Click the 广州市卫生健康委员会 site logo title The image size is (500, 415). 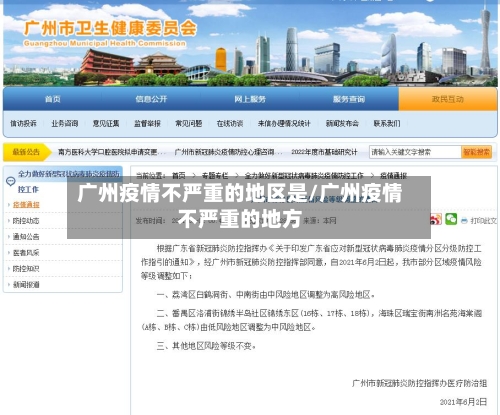pos(110,28)
